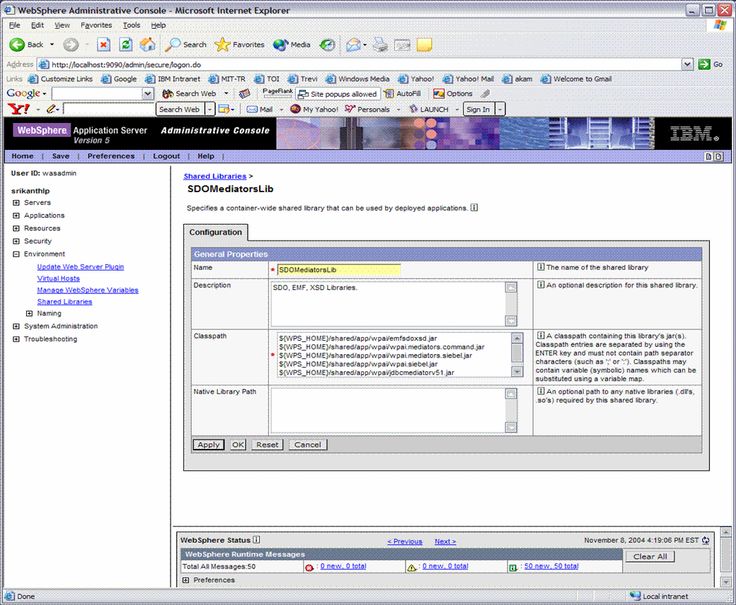This screenshot has height=605, width=736.
Task: Click the LAUNCH toolbar button
Action: (429, 109)
